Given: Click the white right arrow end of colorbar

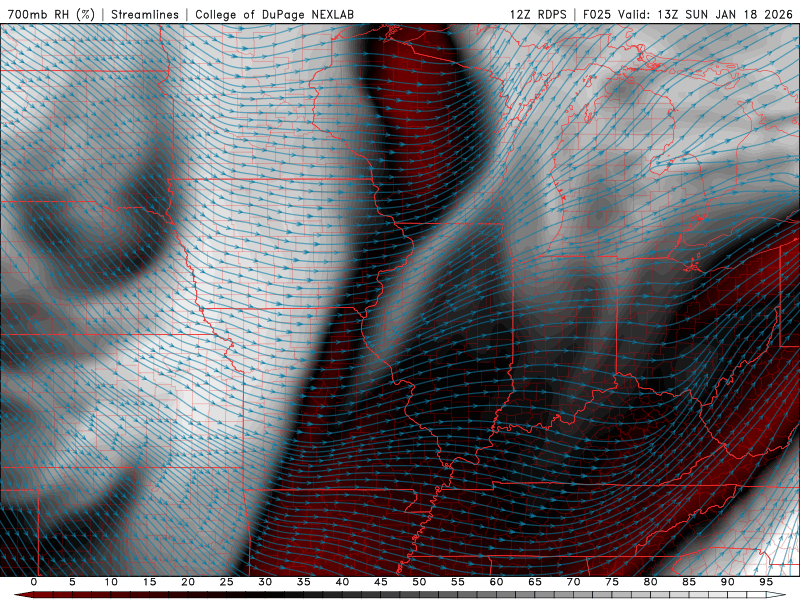Looking at the screenshot, I should (x=776, y=595).
